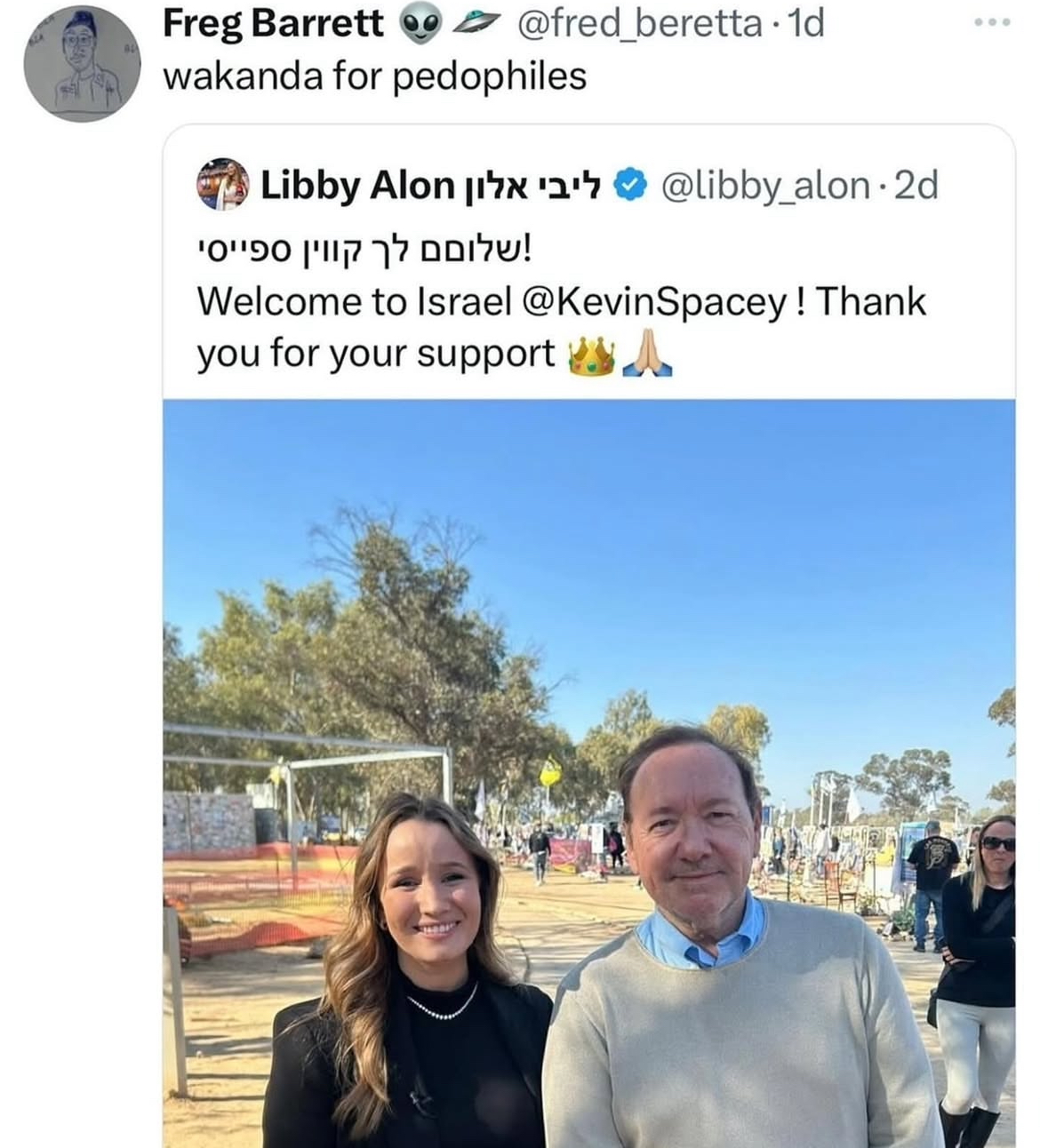Open the photo in the quoted tweet
Viewport: 1040px width, 1148px height.
tap(589, 773)
